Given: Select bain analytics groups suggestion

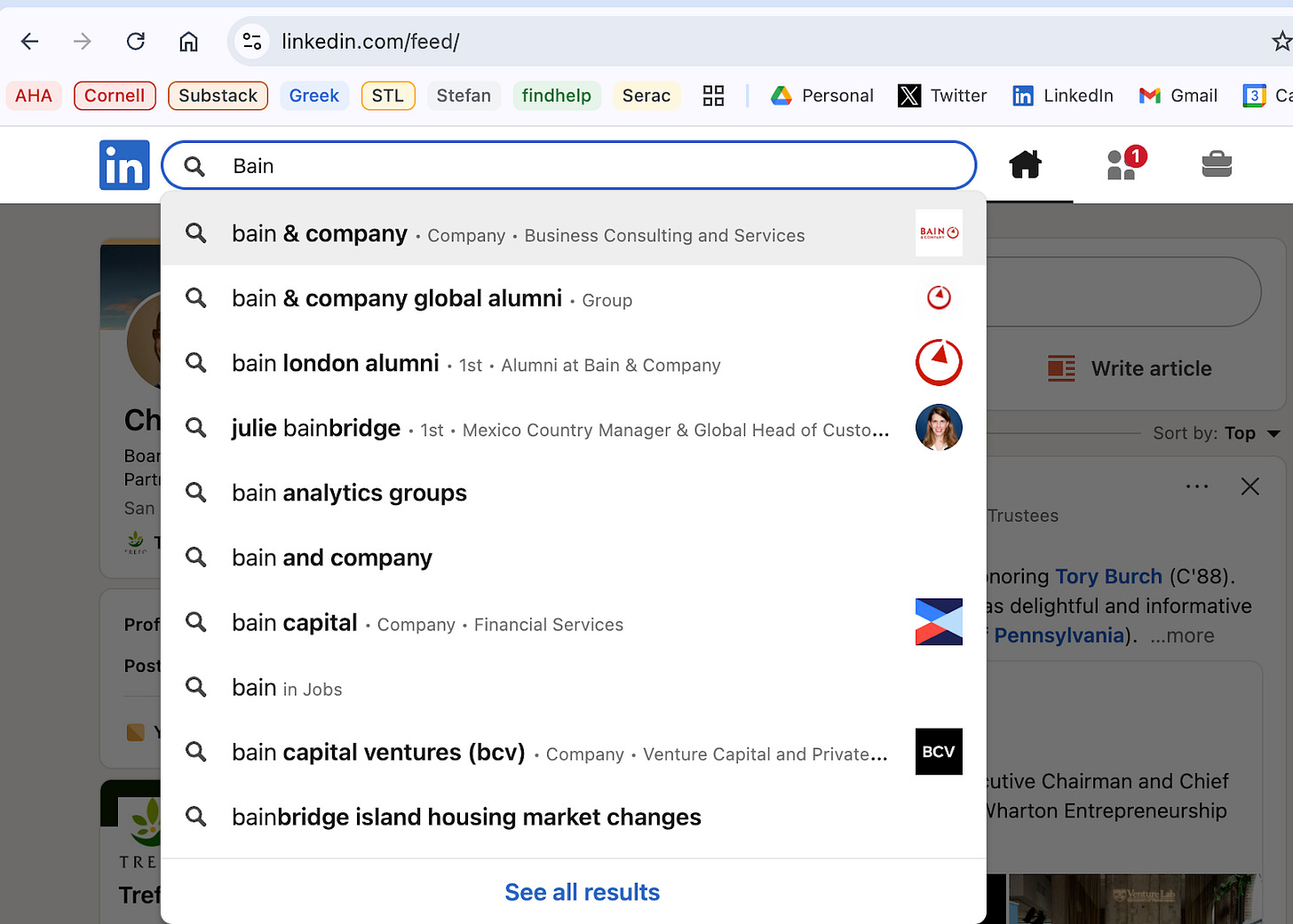Looking at the screenshot, I should pos(574,493).
